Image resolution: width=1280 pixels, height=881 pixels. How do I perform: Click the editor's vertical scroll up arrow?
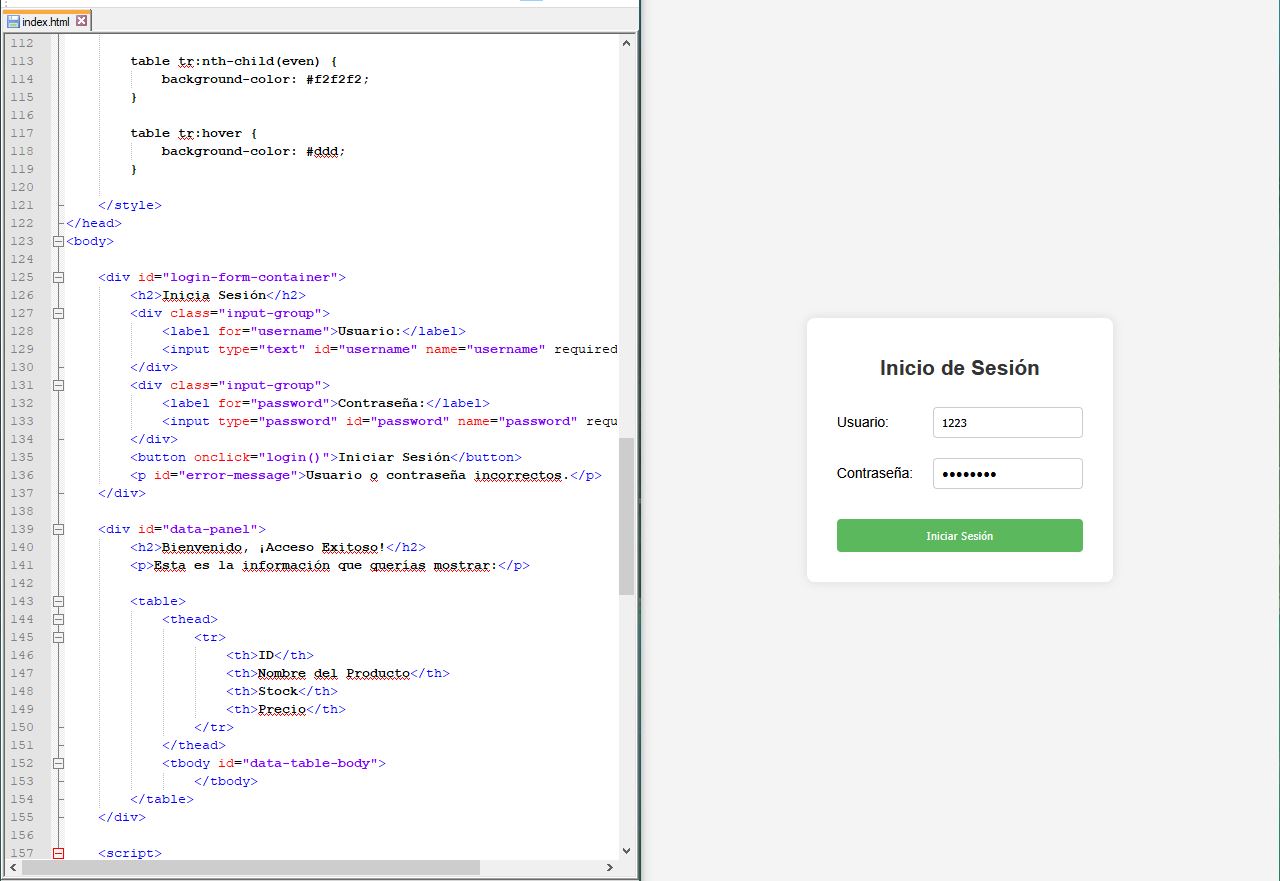pyautogui.click(x=627, y=43)
